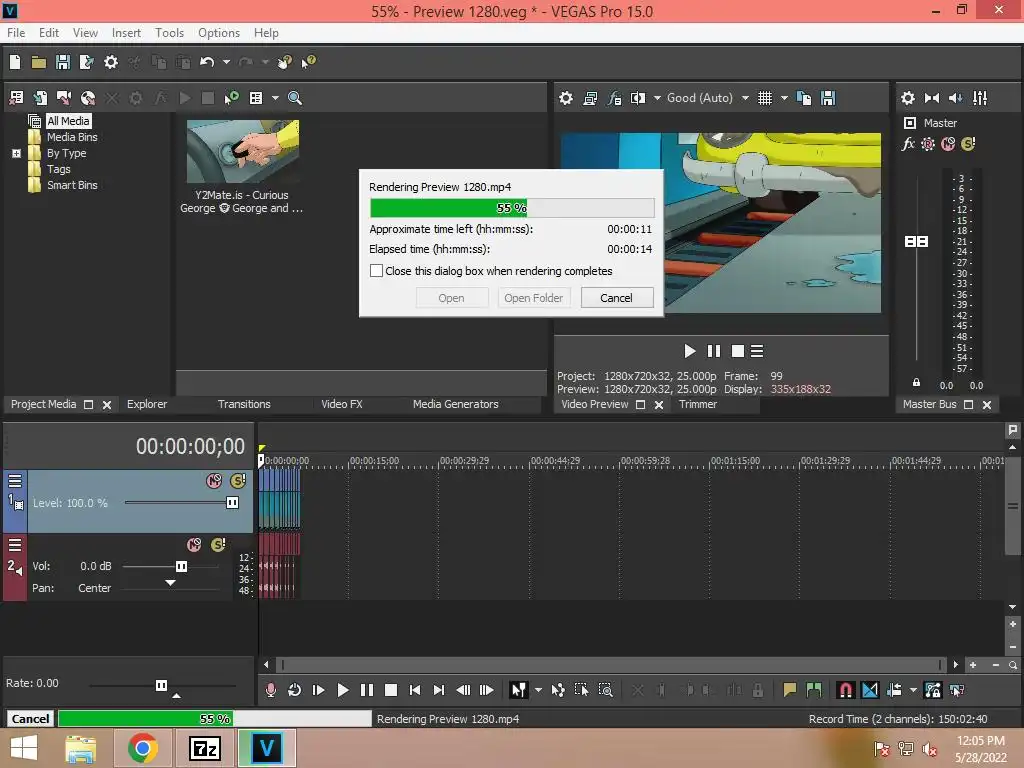
Task: Check Close this dialog box when rendering completes
Action: 376,270
